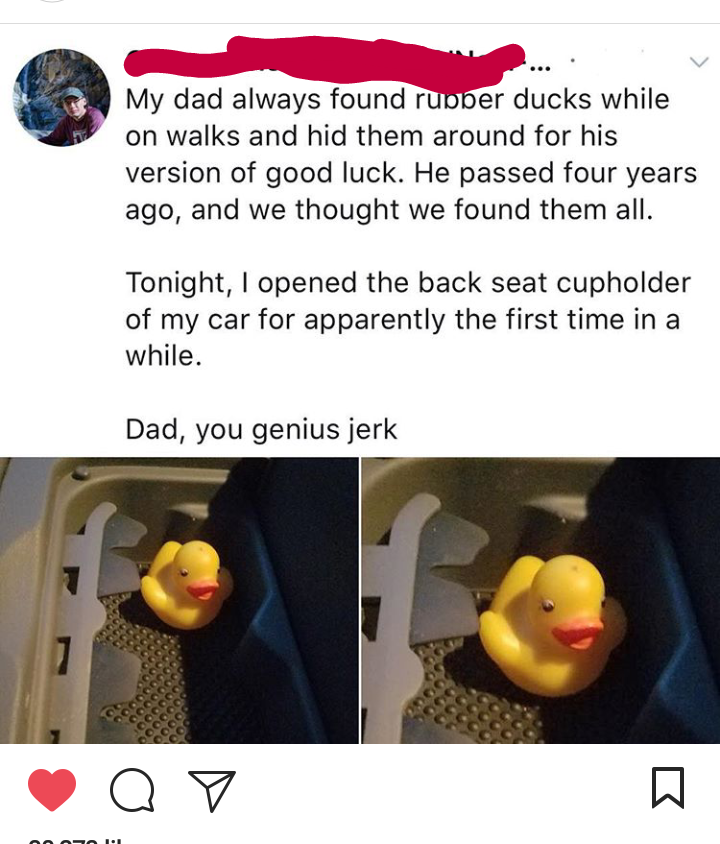Tap the 'Dad, you genius jerk' line

tap(261, 430)
